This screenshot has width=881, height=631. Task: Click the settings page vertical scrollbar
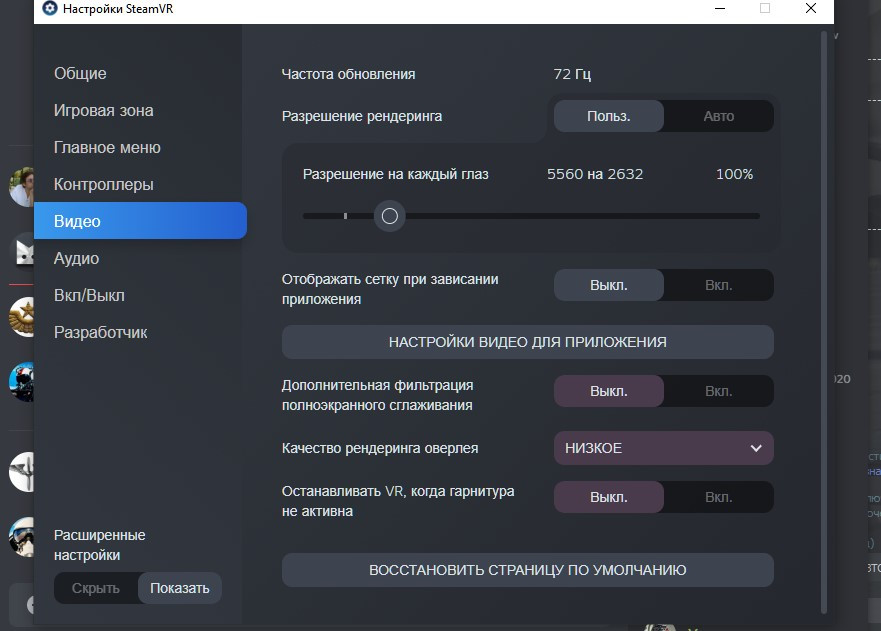[x=824, y=322]
